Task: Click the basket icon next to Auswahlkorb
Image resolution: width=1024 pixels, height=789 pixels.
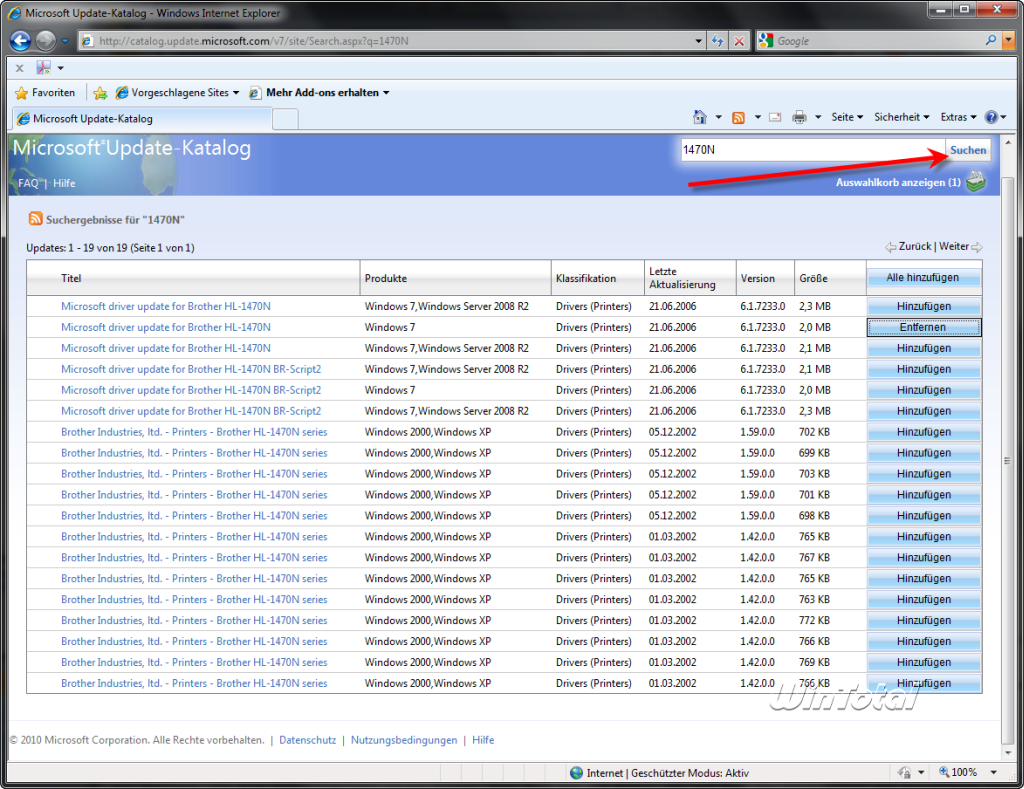Action: click(976, 182)
